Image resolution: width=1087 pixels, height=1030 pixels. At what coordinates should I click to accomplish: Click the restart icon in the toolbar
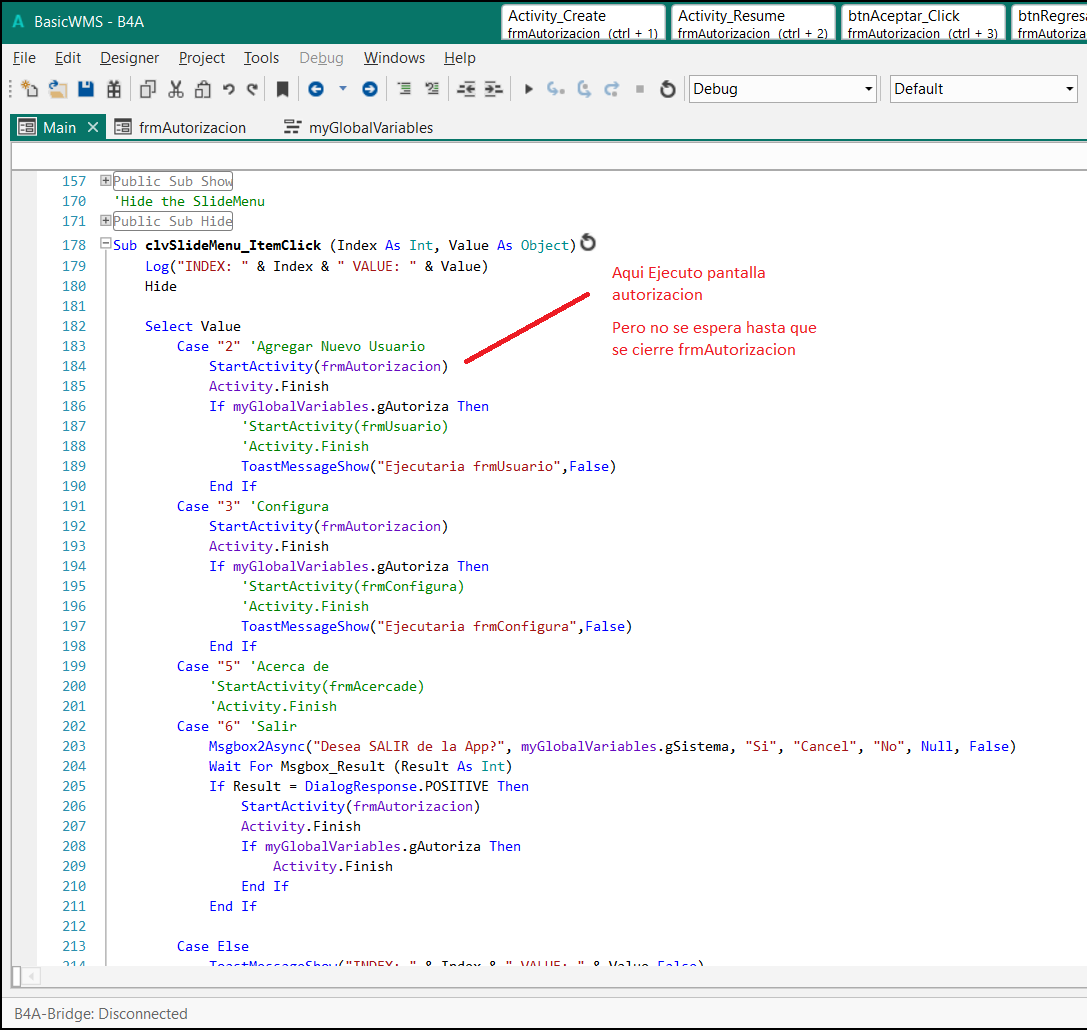pyautogui.click(x=668, y=89)
